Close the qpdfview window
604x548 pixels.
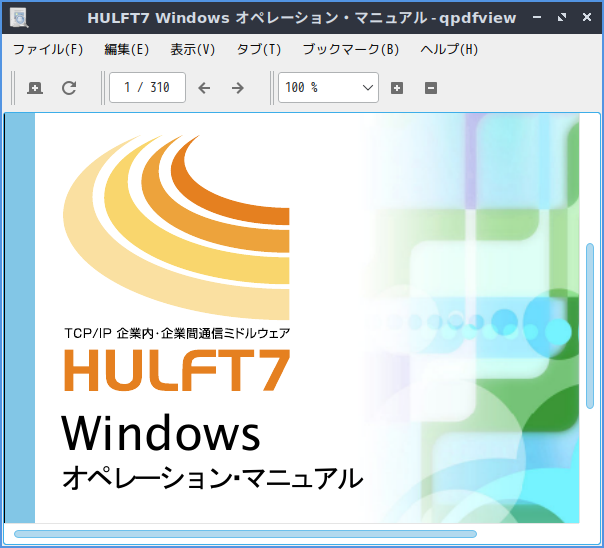[x=587, y=17]
